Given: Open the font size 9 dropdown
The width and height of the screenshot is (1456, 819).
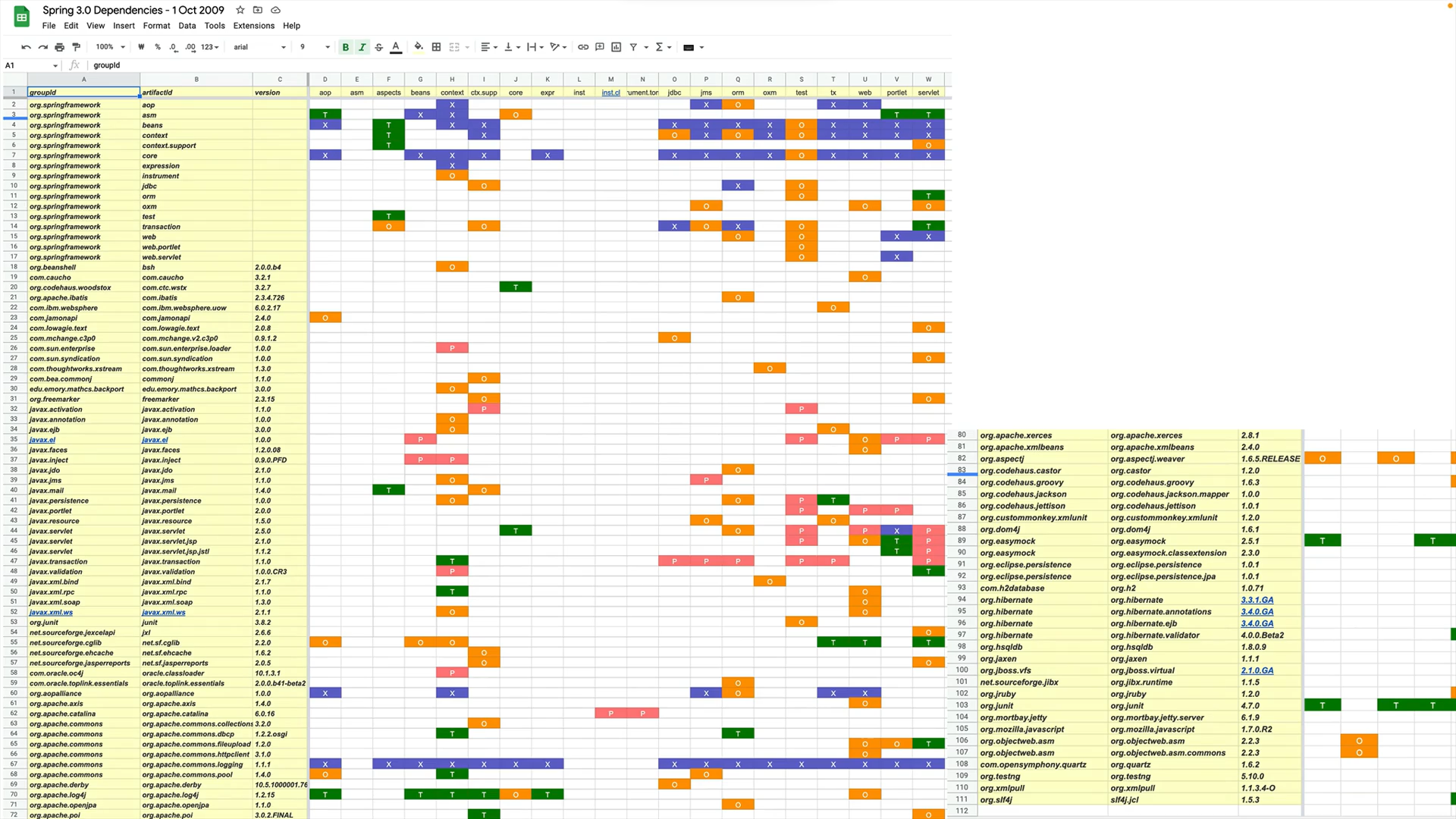Looking at the screenshot, I should (315, 47).
